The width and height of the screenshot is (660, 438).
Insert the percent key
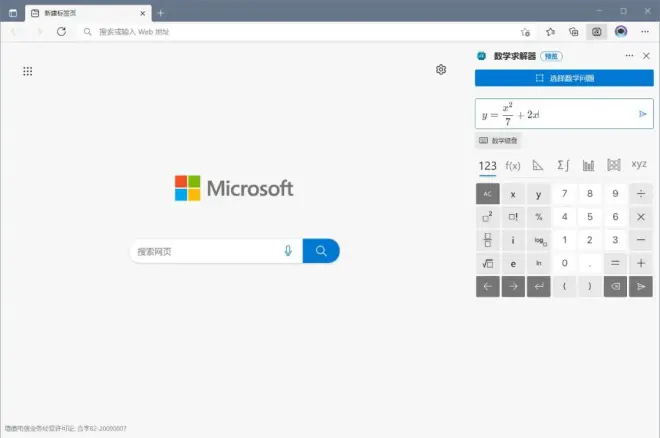(539, 217)
